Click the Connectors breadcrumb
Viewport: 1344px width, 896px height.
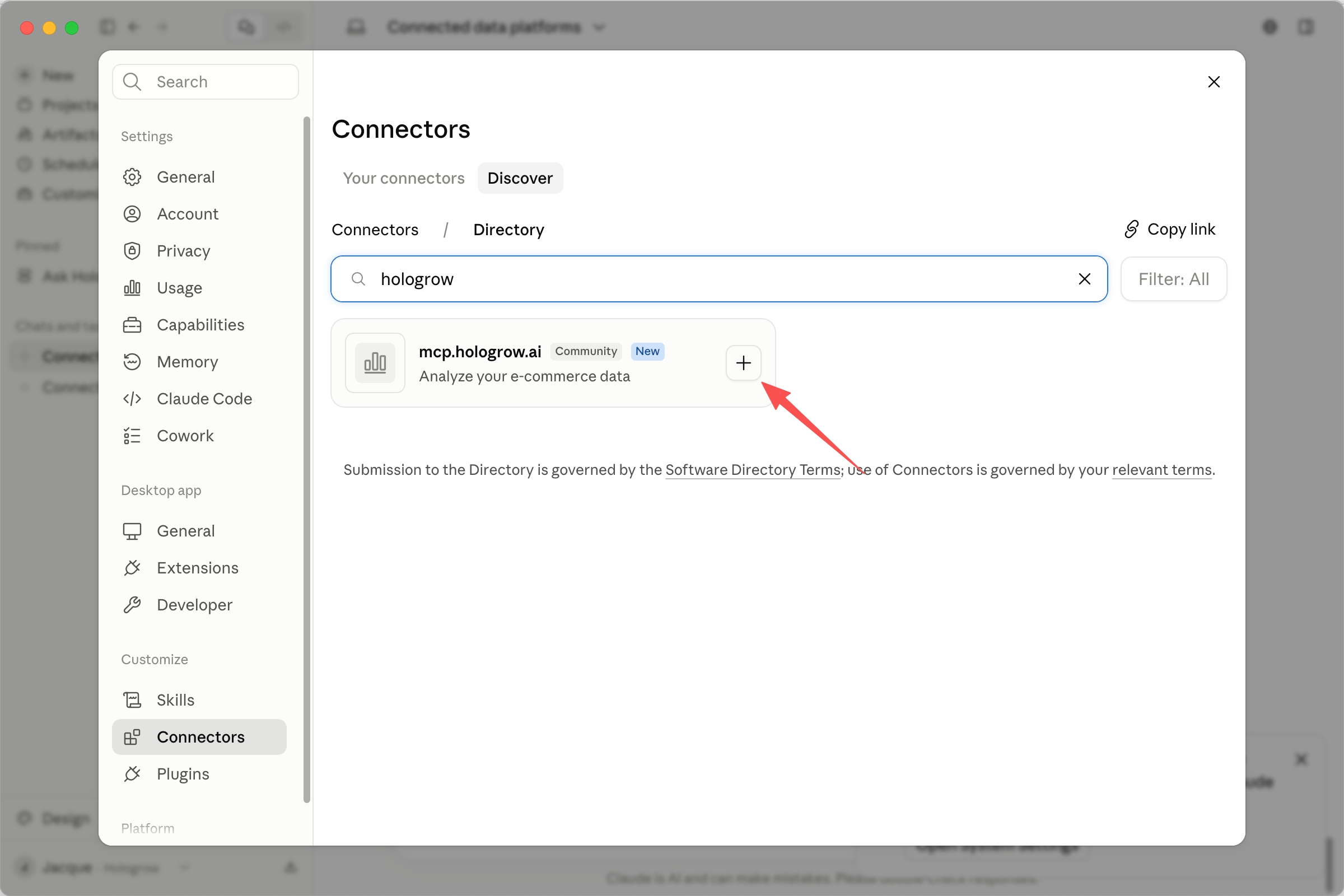375,230
